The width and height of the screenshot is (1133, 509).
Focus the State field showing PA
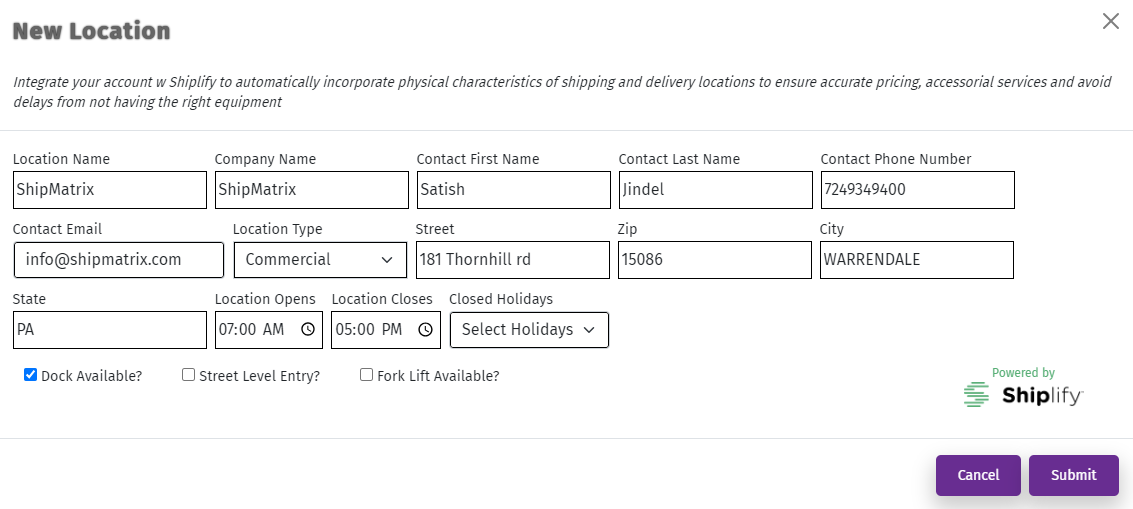110,330
